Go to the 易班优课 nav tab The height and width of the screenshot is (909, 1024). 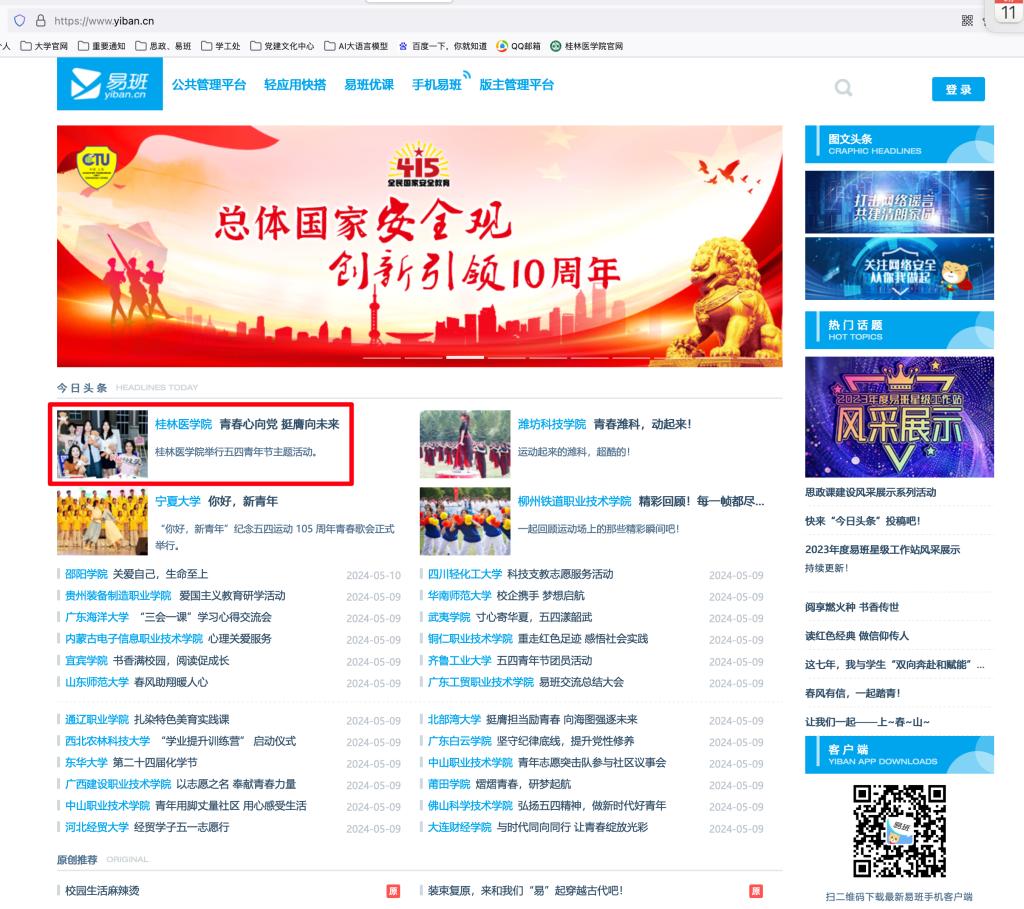[x=369, y=85]
